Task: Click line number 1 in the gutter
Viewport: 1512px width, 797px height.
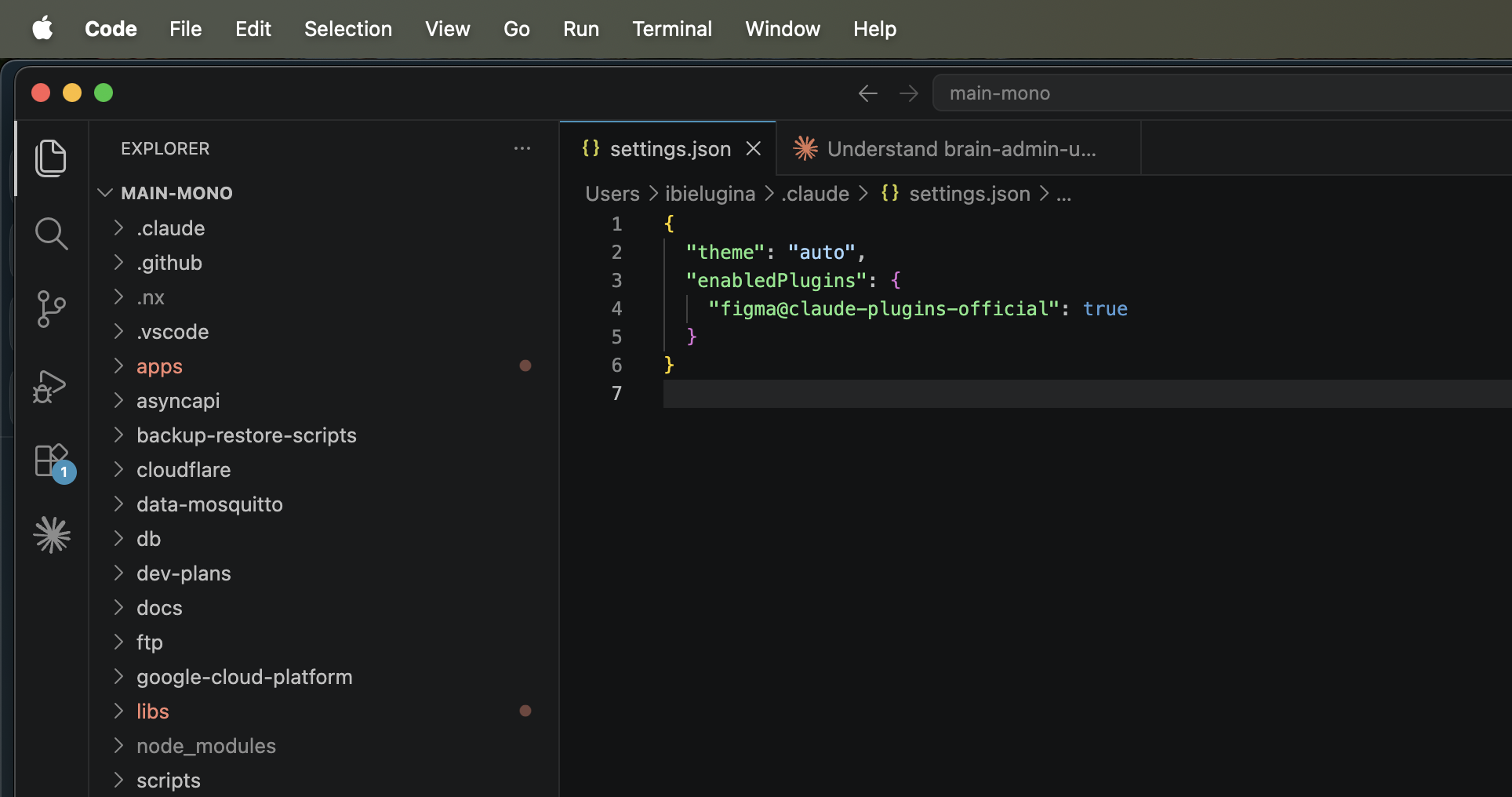Action: tap(616, 224)
